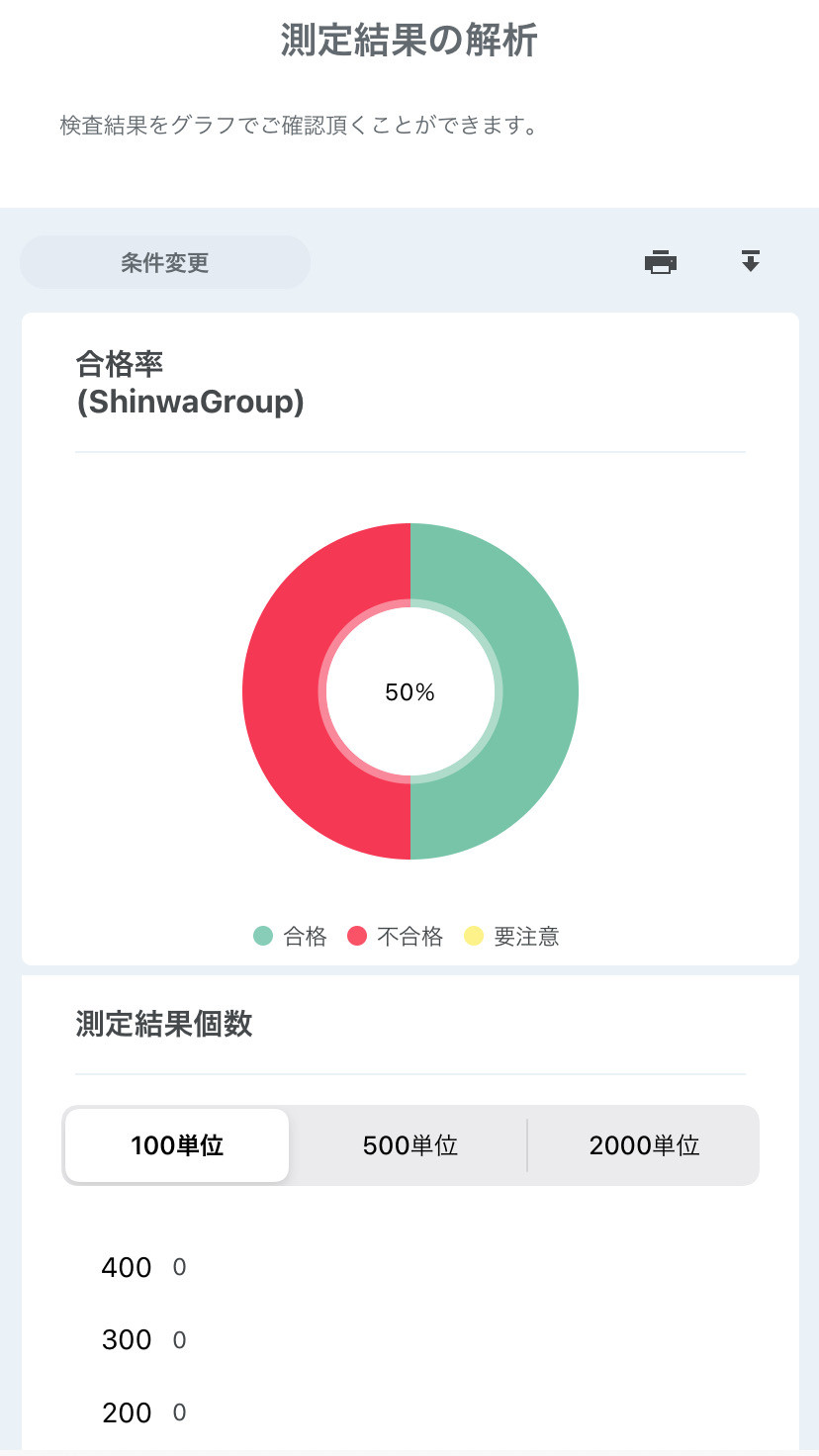
Task: Click the download arrow icon
Action: point(751,261)
